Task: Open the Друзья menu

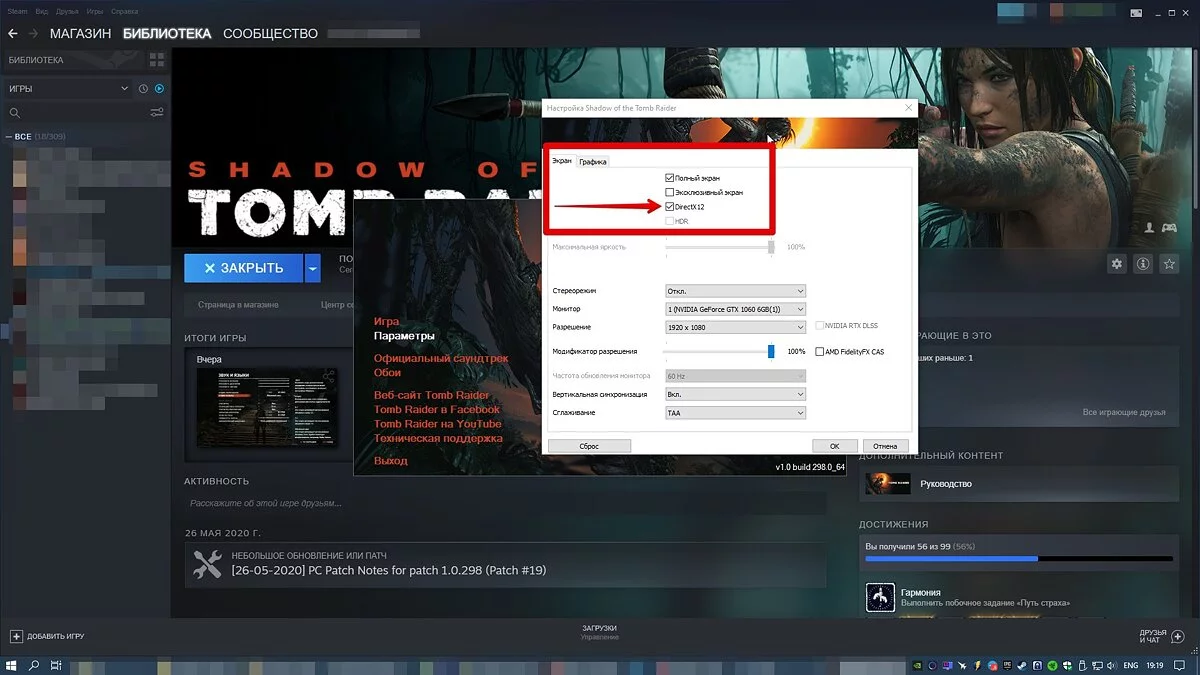Action: (68, 11)
